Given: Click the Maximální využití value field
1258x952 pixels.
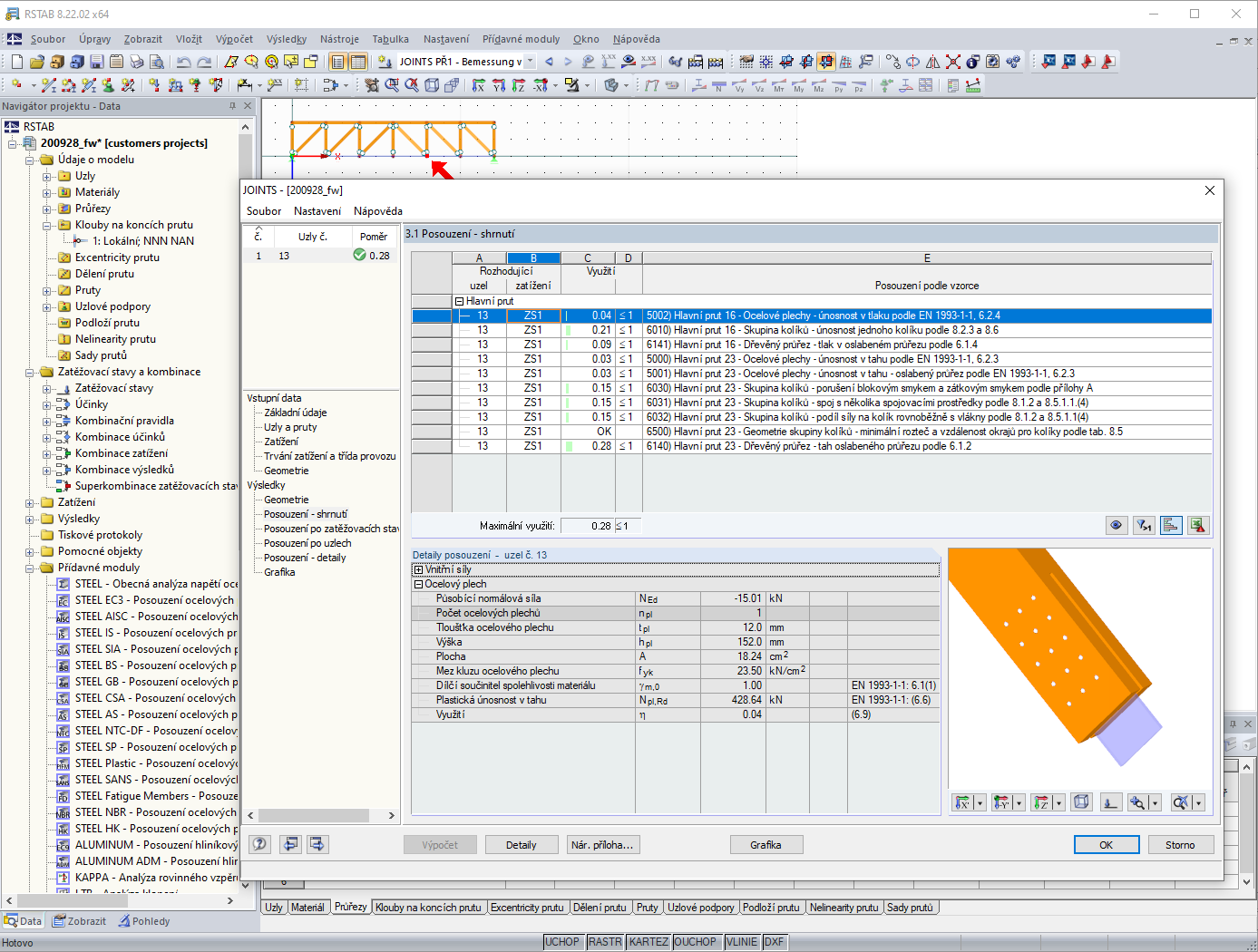Looking at the screenshot, I should [588, 526].
